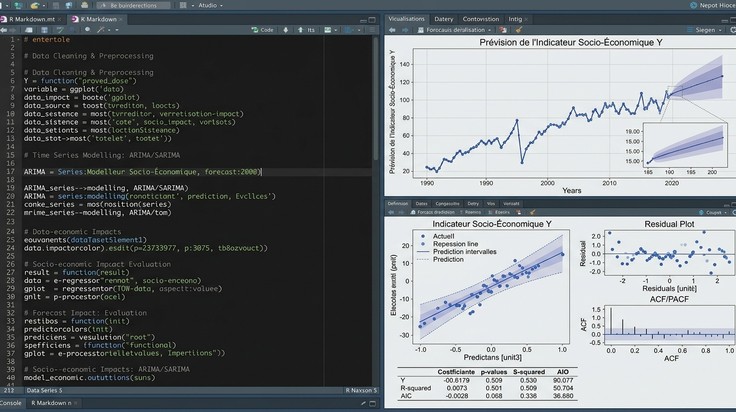The image size is (736, 412).
Task: Click the print icon in top toolbar
Action: coord(84,5)
